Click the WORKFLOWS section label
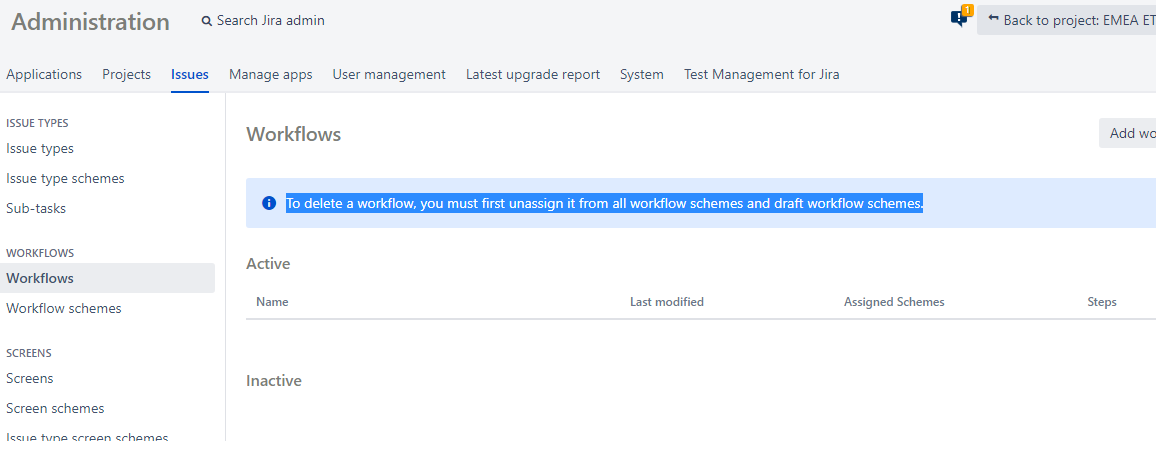 coord(40,253)
